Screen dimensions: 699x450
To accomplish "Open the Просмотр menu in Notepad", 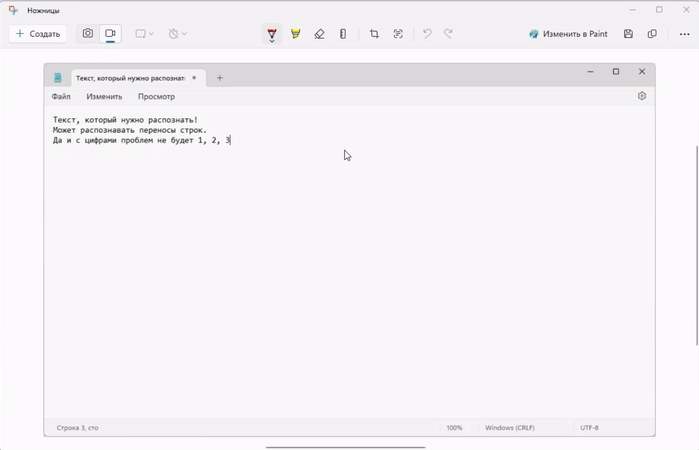I will click(156, 97).
